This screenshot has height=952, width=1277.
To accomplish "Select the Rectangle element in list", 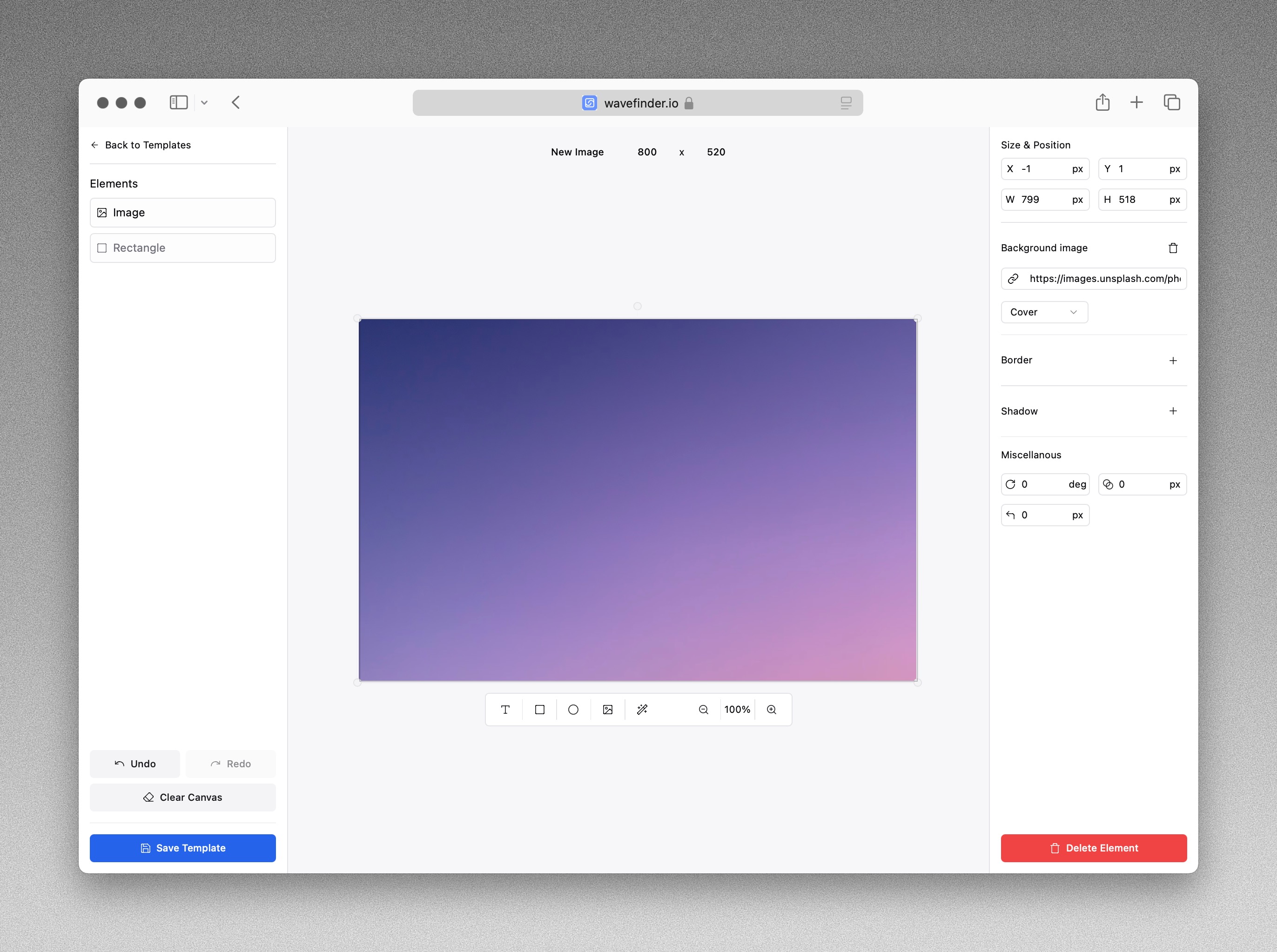I will (x=183, y=248).
